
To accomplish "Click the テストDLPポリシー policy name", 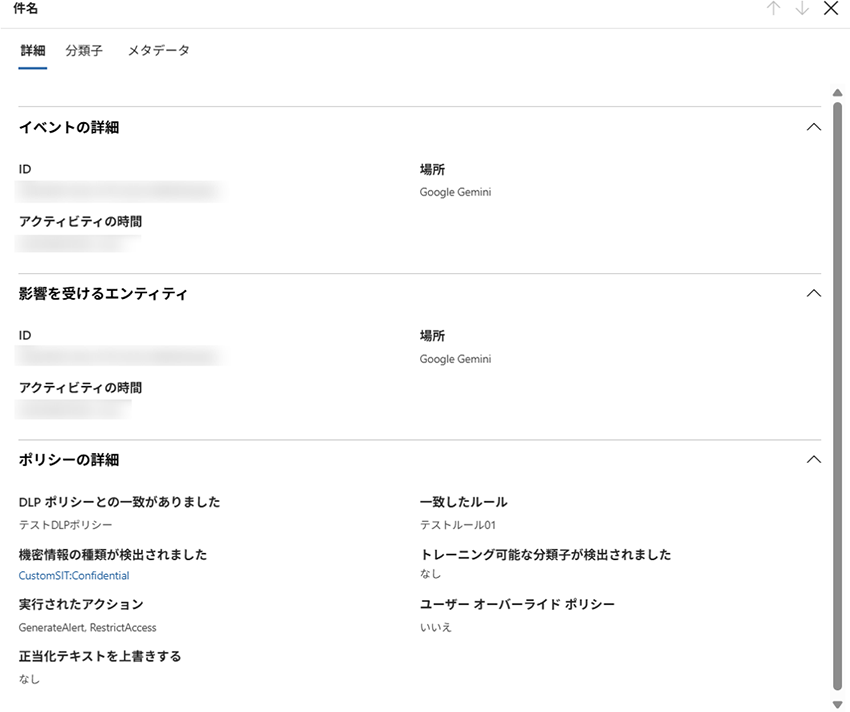I will (66, 525).
